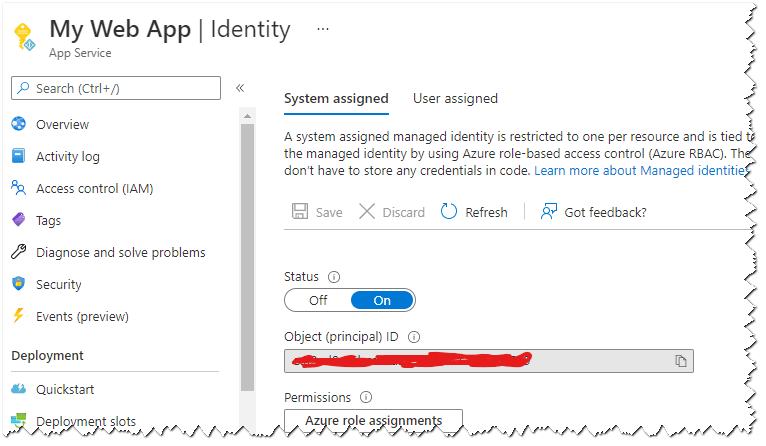
Task: Click the Azure role assignments button
Action: tap(373, 420)
